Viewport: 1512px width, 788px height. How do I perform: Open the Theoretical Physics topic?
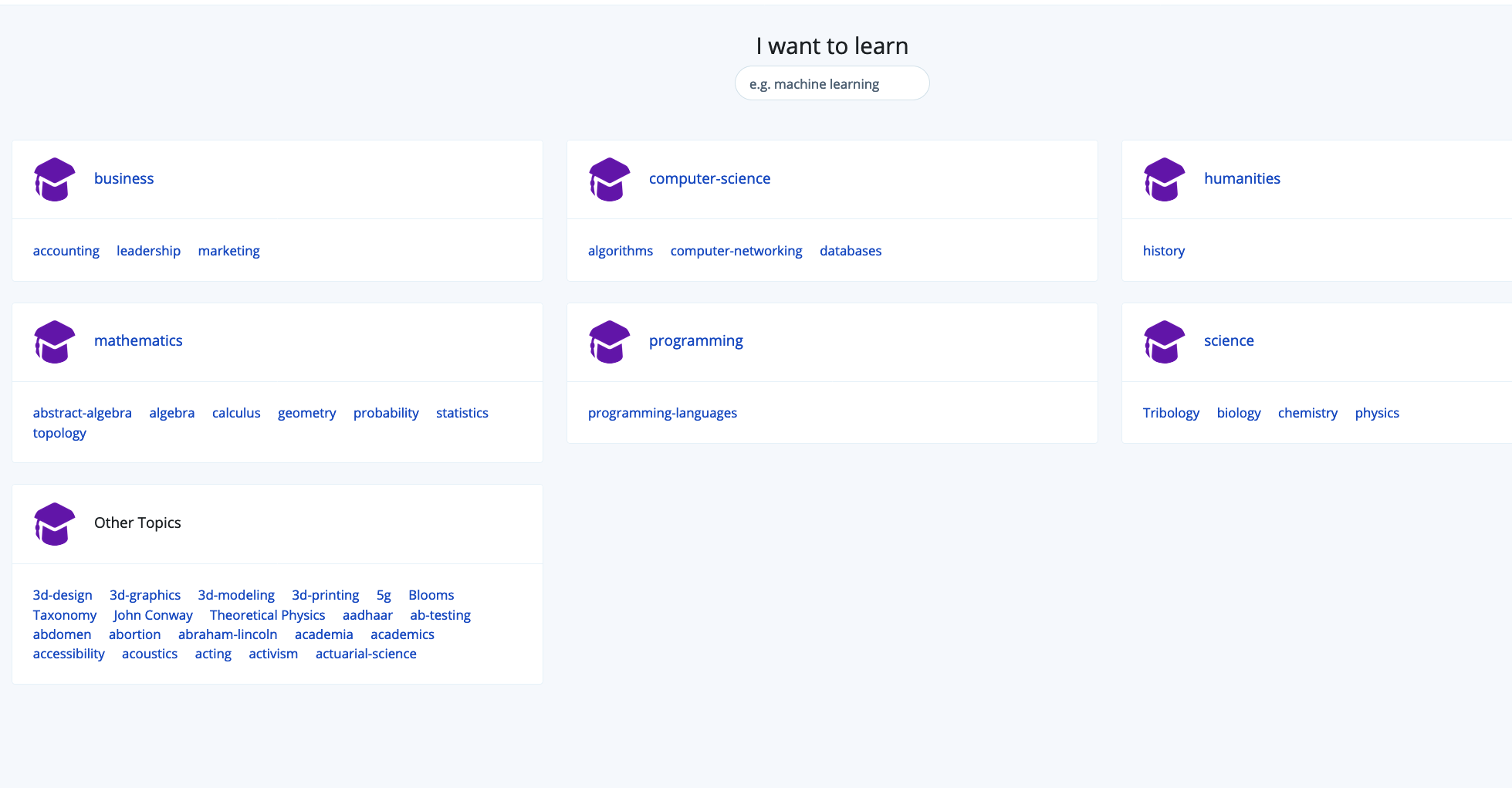click(x=267, y=615)
